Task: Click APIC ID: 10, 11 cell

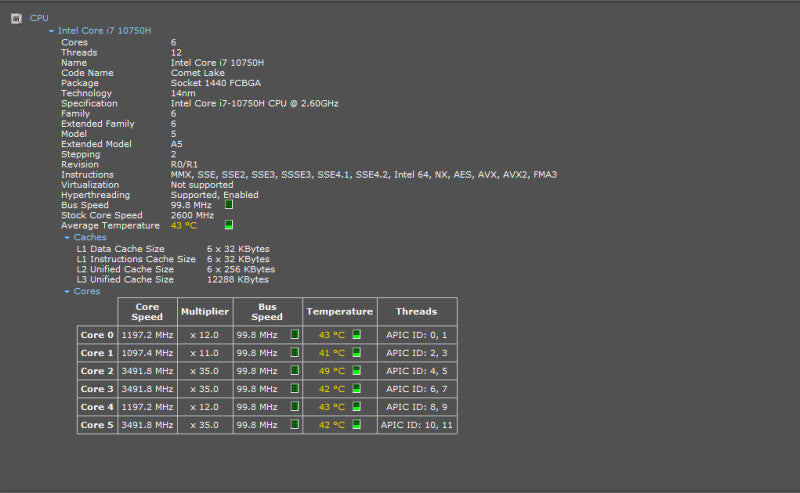Action: tap(416, 425)
